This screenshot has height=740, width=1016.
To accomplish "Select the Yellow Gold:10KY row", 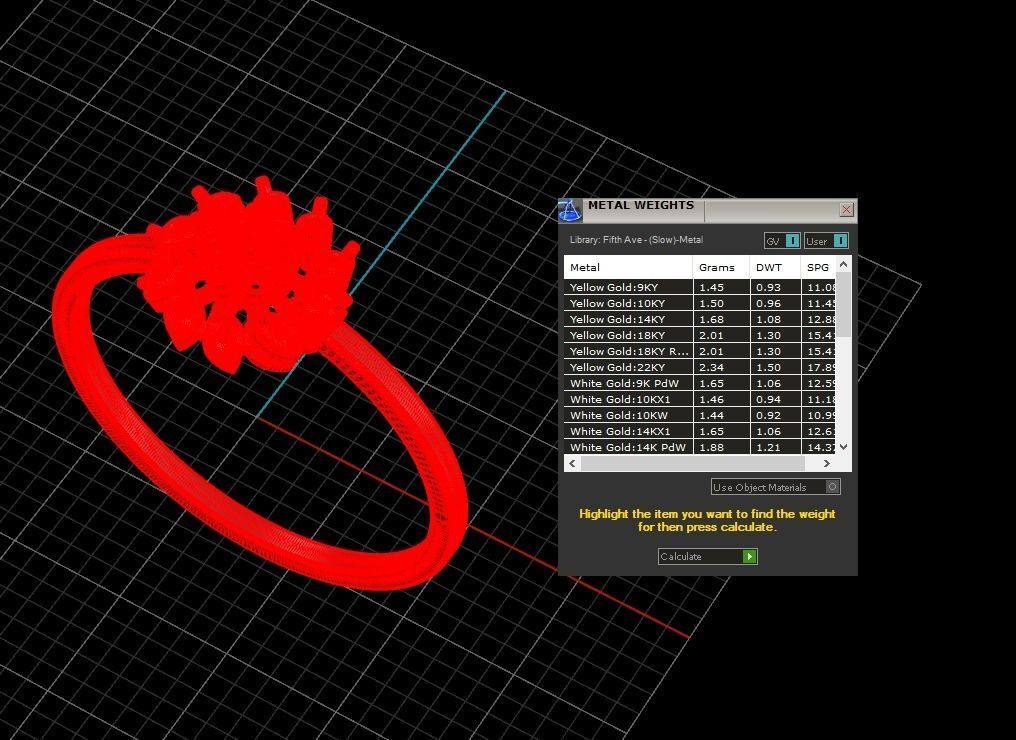I will click(700, 303).
